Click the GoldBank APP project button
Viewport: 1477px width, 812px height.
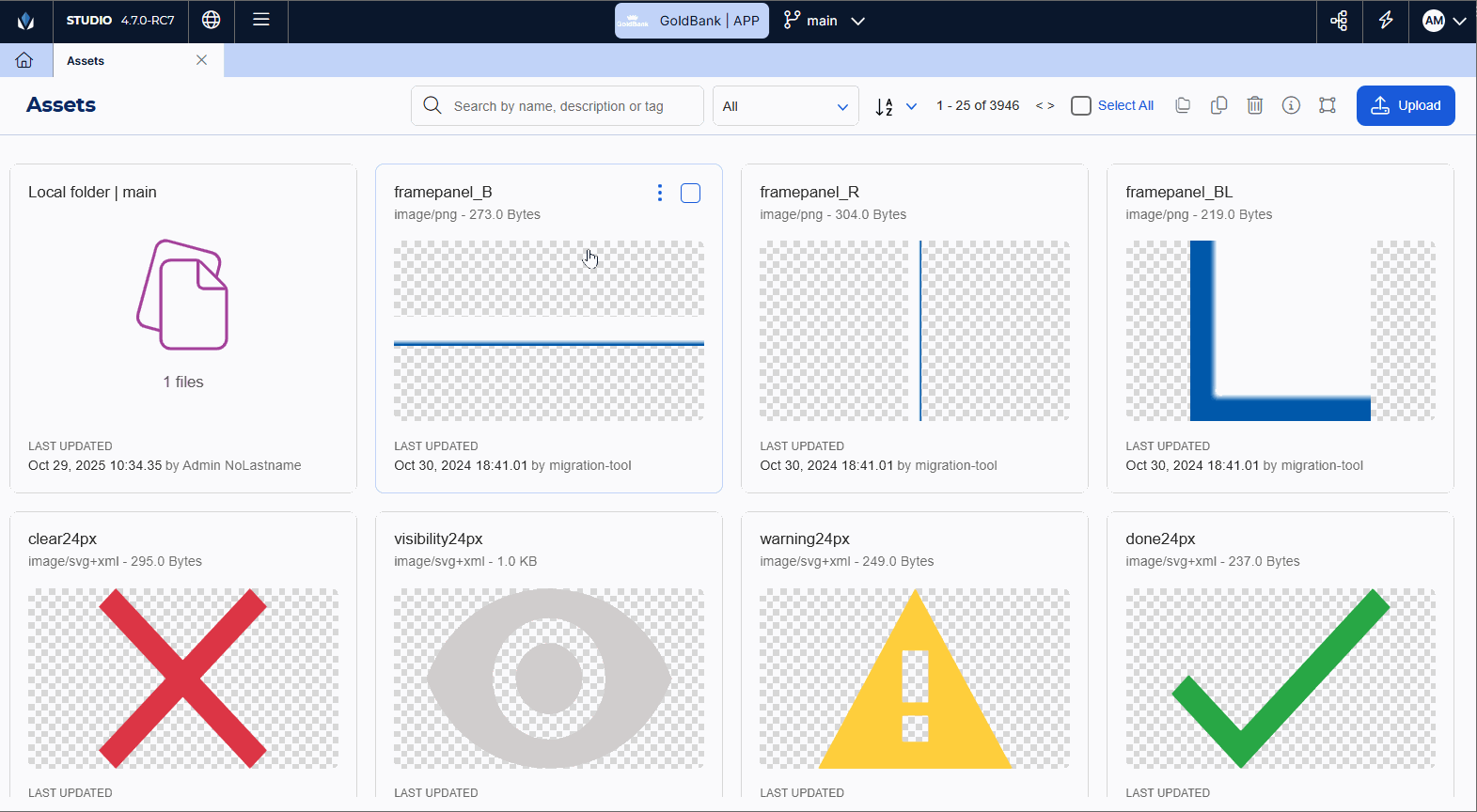point(691,21)
